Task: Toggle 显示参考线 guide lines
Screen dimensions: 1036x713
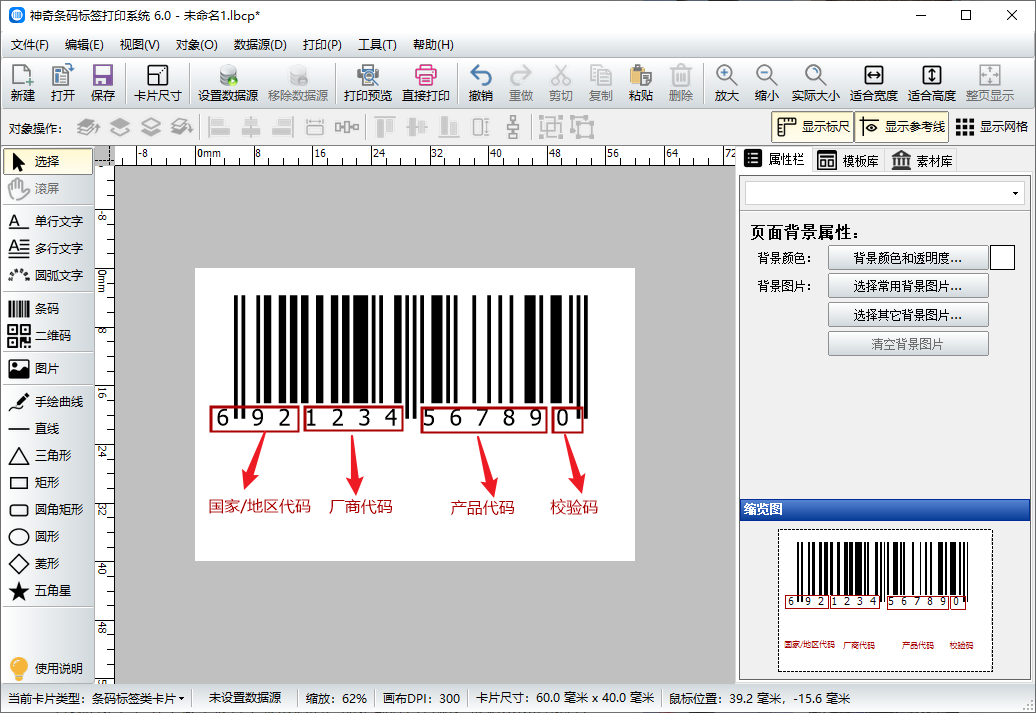Action: coord(902,127)
